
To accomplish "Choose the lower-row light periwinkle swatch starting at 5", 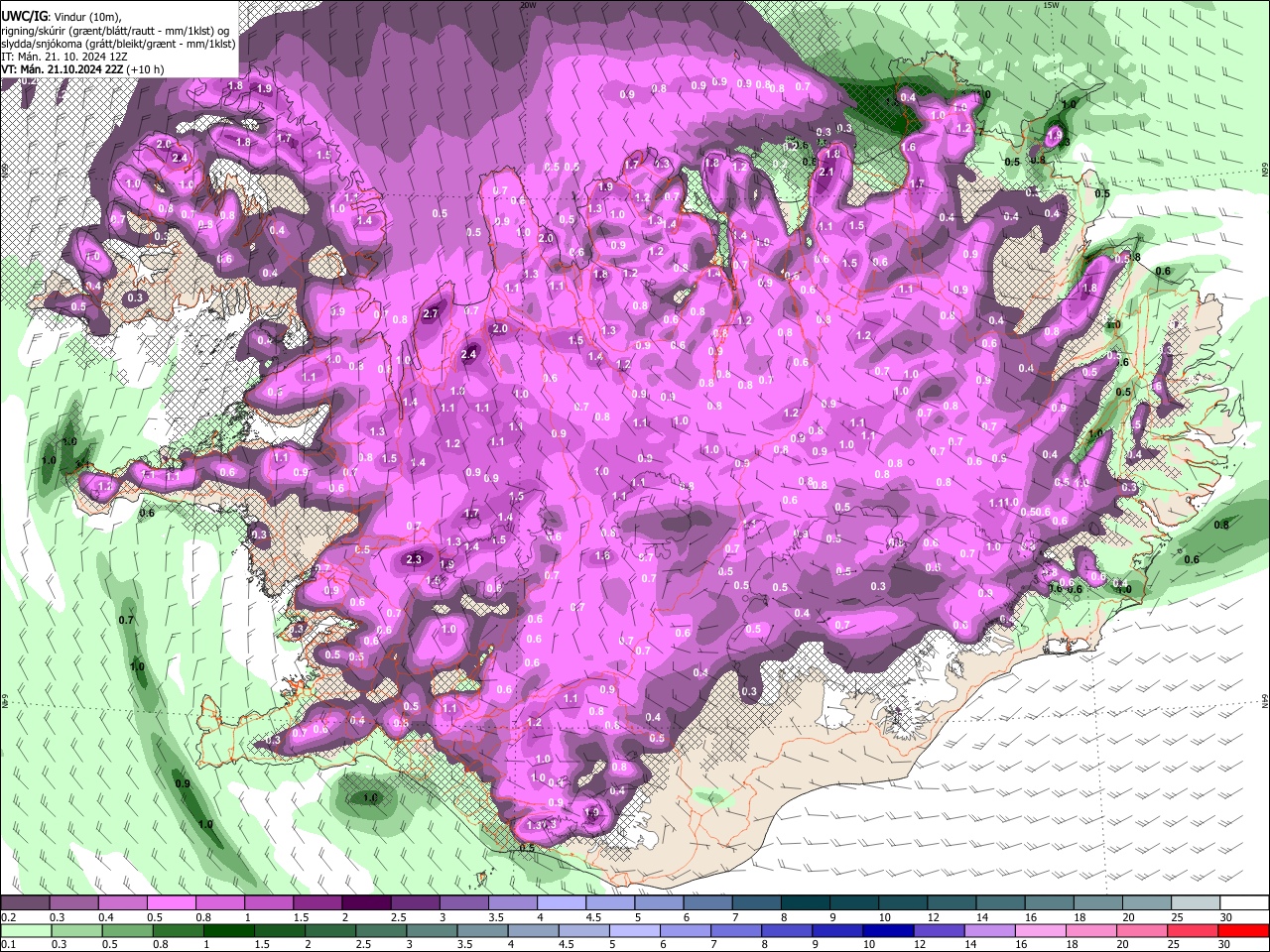I will tap(633, 930).
